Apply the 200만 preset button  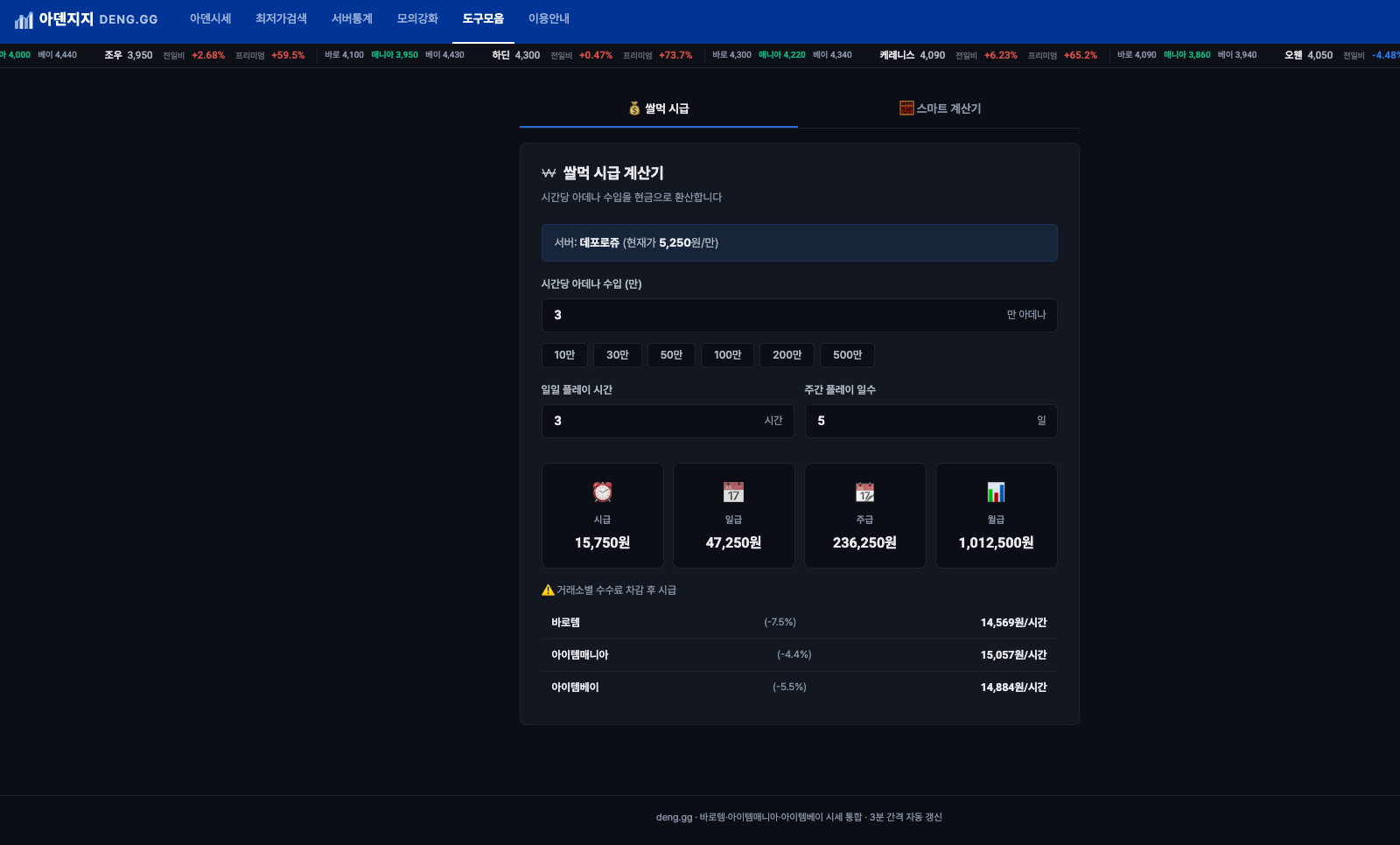[x=787, y=355]
